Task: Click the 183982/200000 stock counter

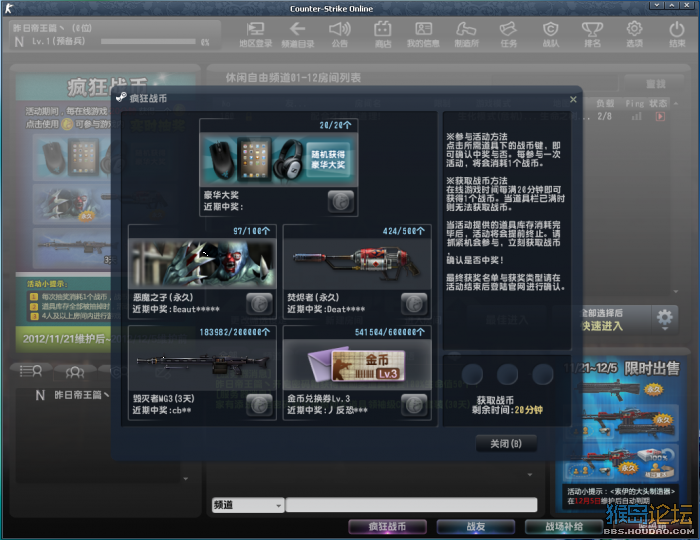Action: point(235,332)
